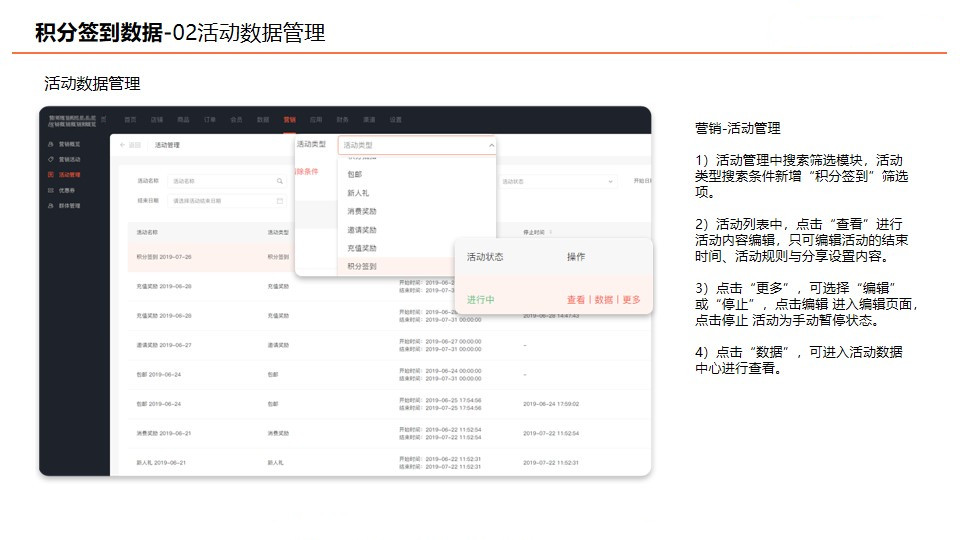Click the green 进行中 status text

pyautogui.click(x=481, y=300)
